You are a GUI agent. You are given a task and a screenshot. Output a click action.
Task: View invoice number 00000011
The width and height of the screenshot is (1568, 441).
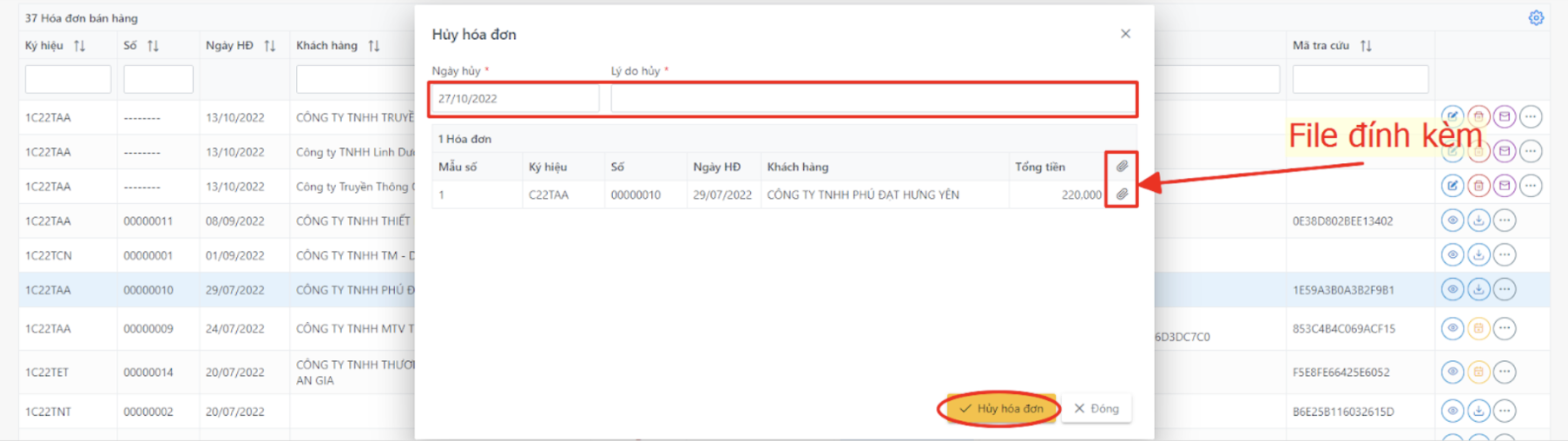click(1453, 220)
